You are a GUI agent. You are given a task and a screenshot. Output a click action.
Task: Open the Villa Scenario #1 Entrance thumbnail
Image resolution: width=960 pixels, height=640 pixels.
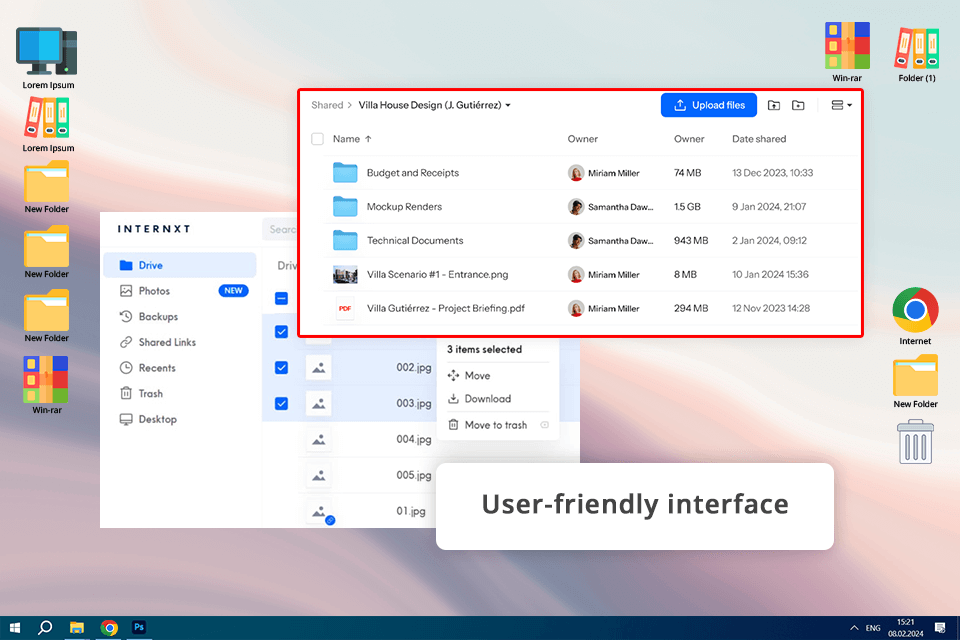345,274
